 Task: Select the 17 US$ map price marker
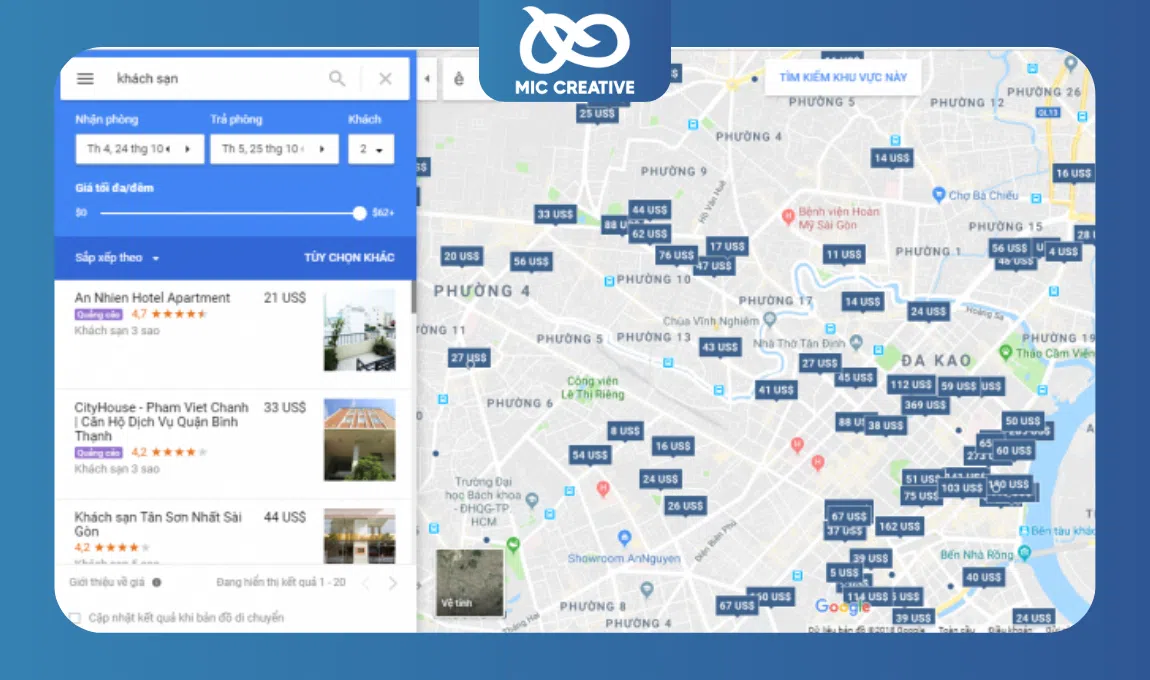point(727,246)
